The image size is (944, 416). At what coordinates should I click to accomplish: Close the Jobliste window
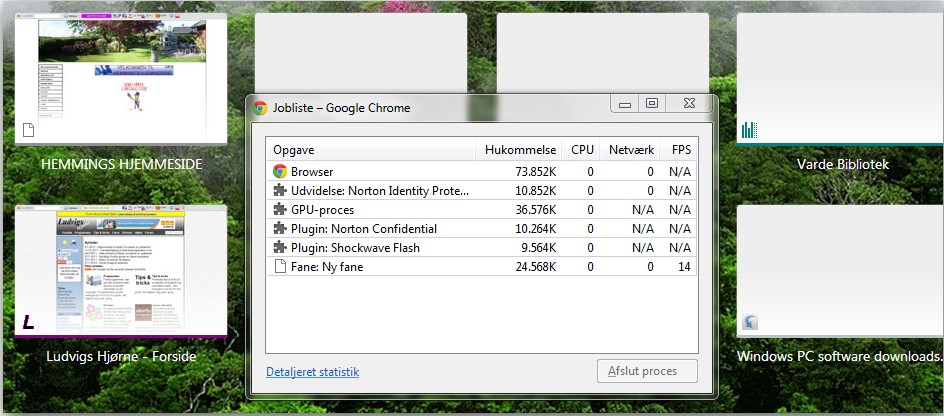689,104
